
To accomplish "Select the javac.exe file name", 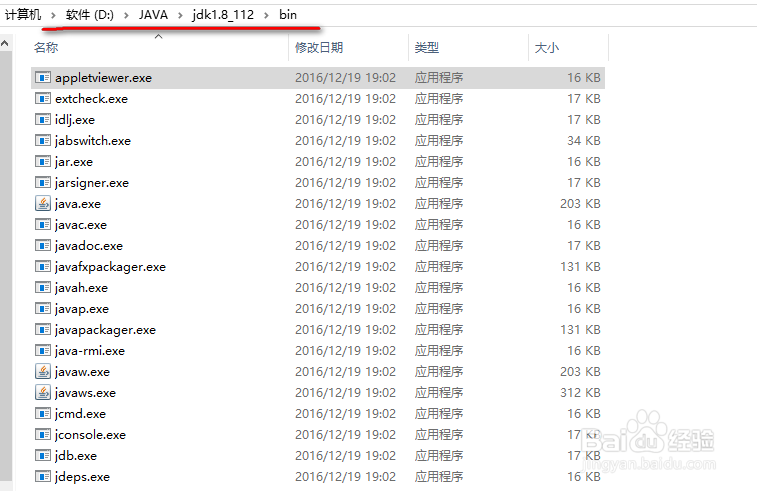I will (x=81, y=225).
